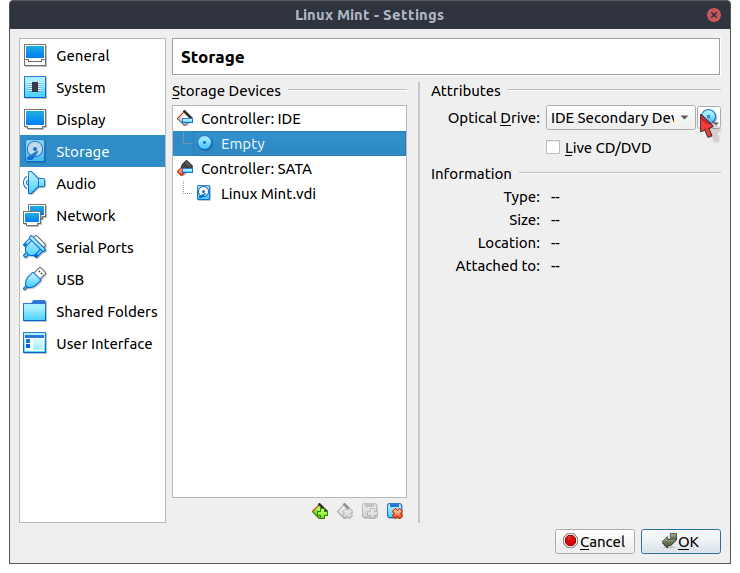Viewport: 740px width, 573px height.
Task: Select the Linux Mint.vdi disk
Action: 267,194
